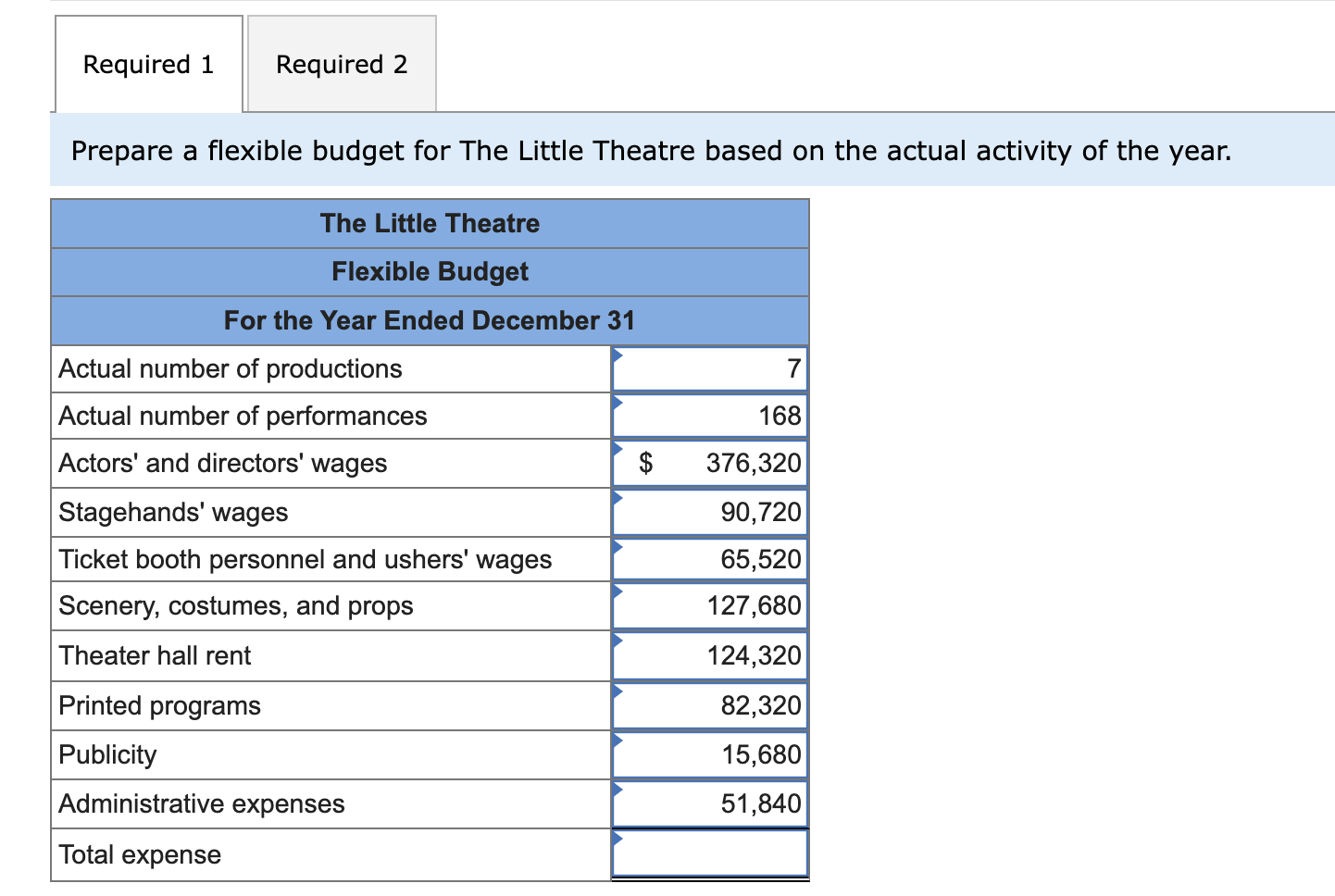The image size is (1335, 896).
Task: Switch to the Required 2 tab
Action: coord(341,63)
